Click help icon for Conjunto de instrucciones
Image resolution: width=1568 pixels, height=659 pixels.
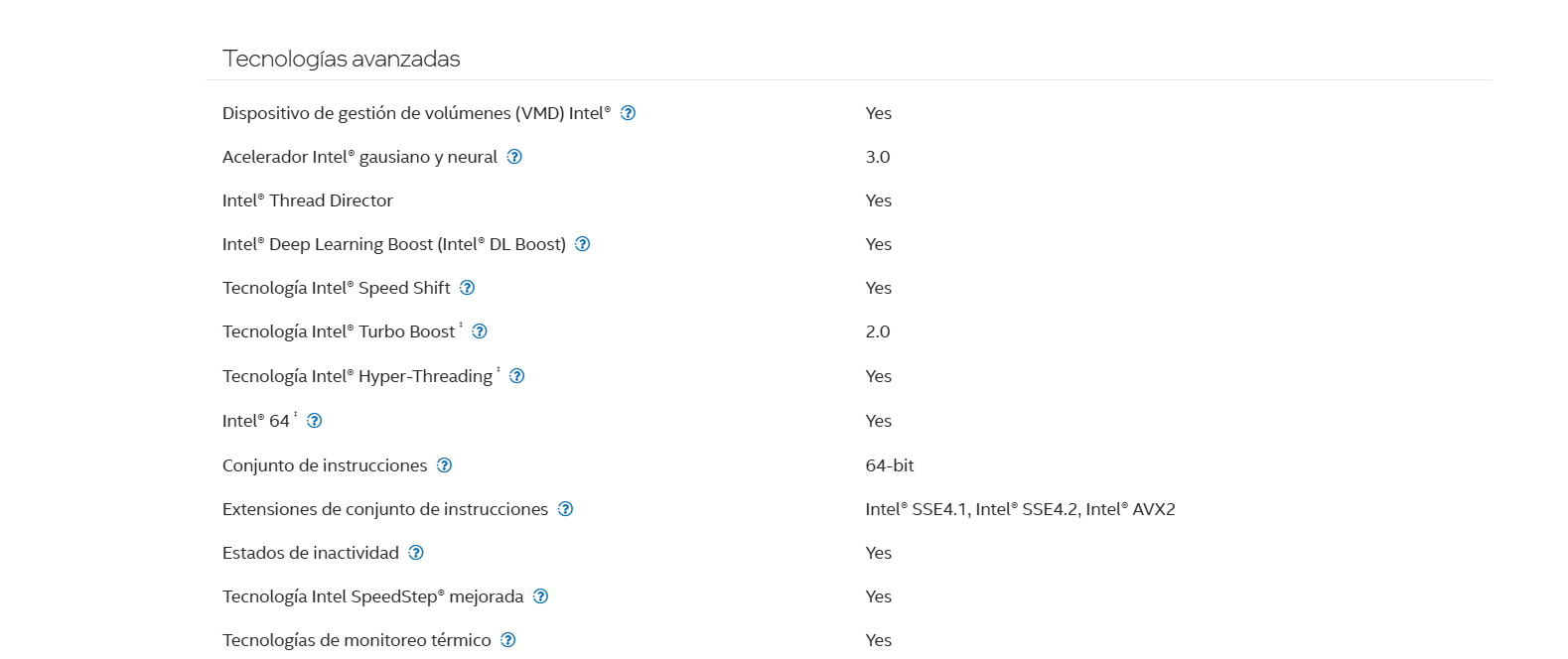[x=444, y=465]
